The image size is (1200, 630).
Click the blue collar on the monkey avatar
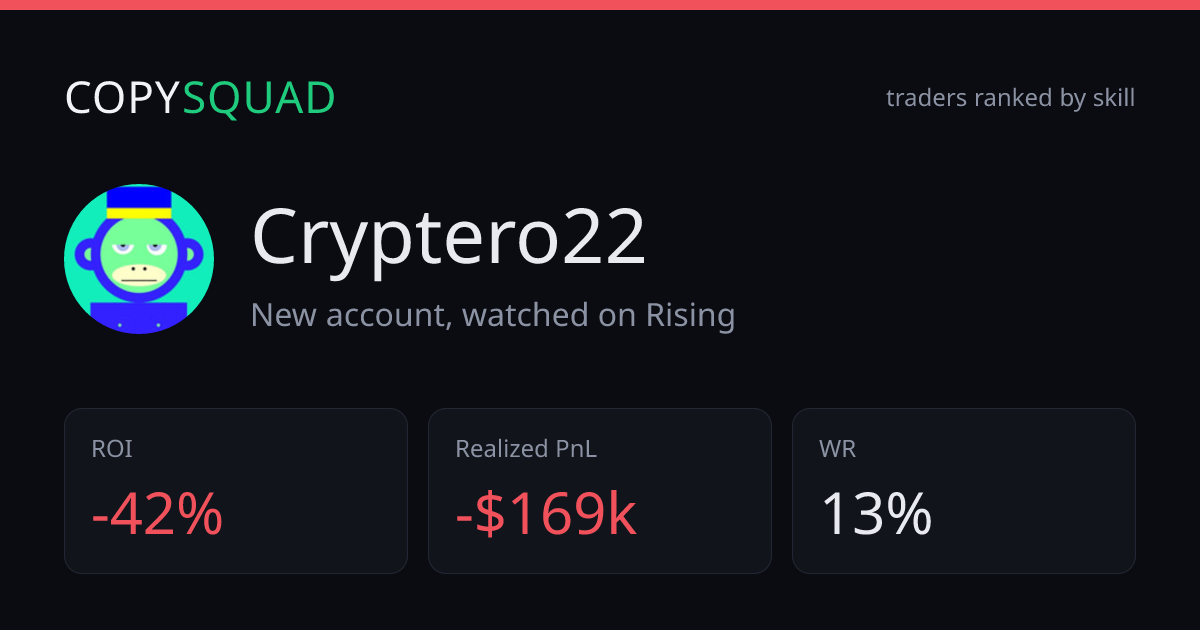[139, 316]
